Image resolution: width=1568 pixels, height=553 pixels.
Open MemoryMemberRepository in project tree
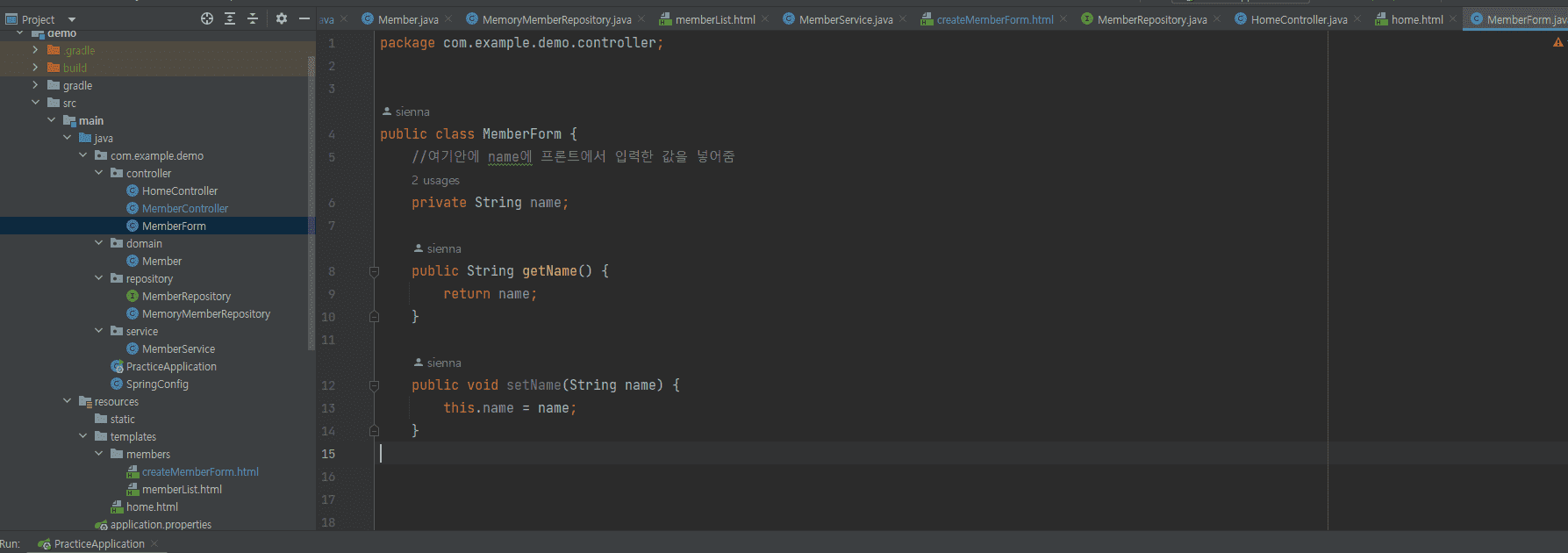[x=205, y=313]
